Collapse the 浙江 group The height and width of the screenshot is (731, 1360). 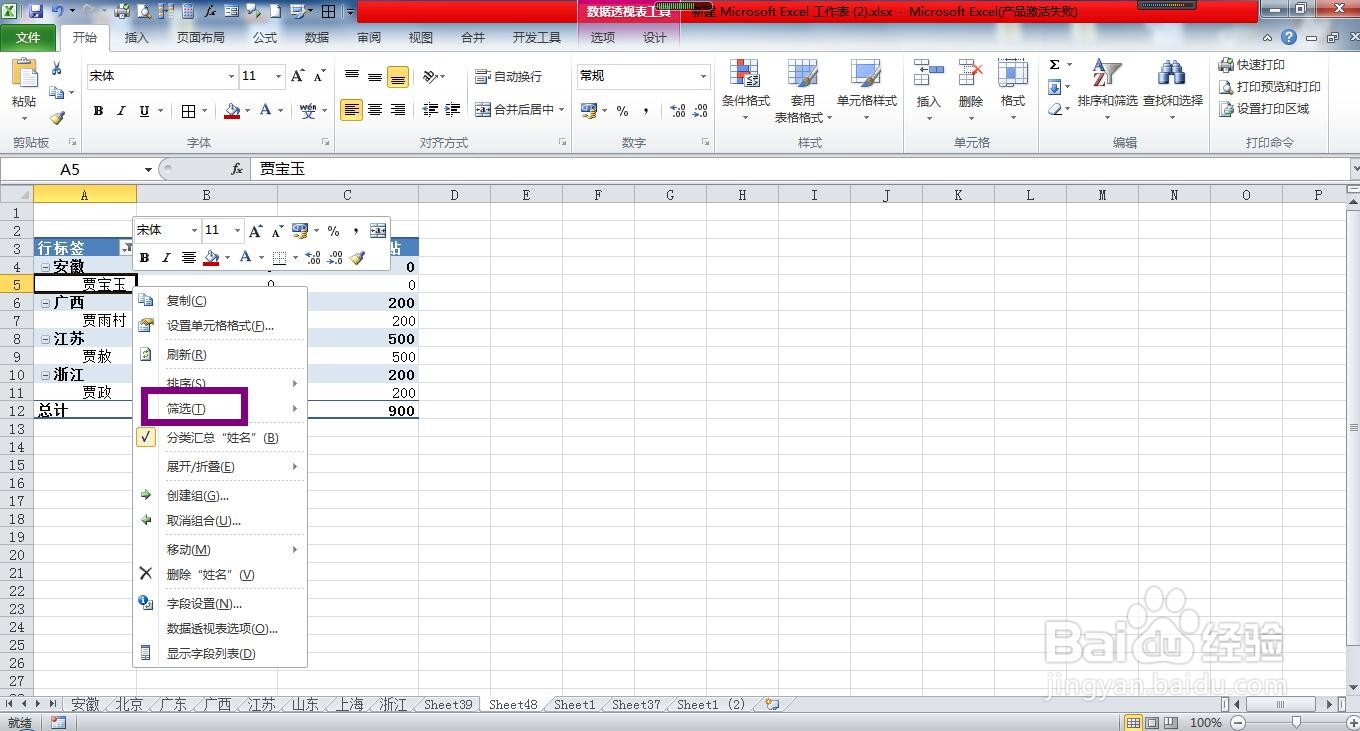point(46,375)
